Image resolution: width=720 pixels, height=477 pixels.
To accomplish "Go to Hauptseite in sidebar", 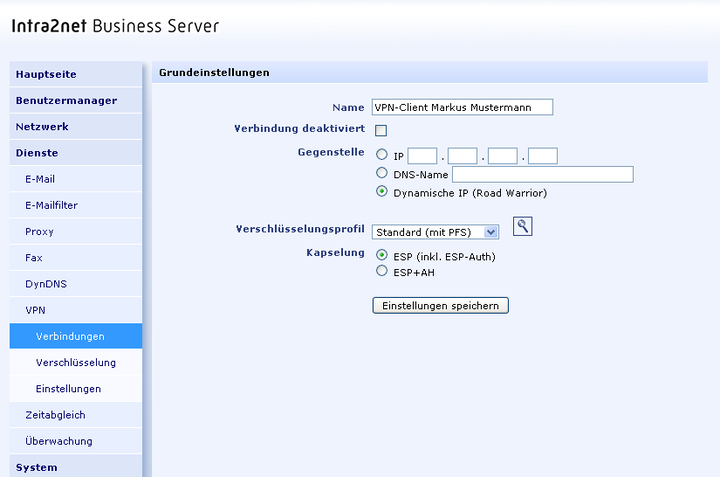I will click(76, 74).
